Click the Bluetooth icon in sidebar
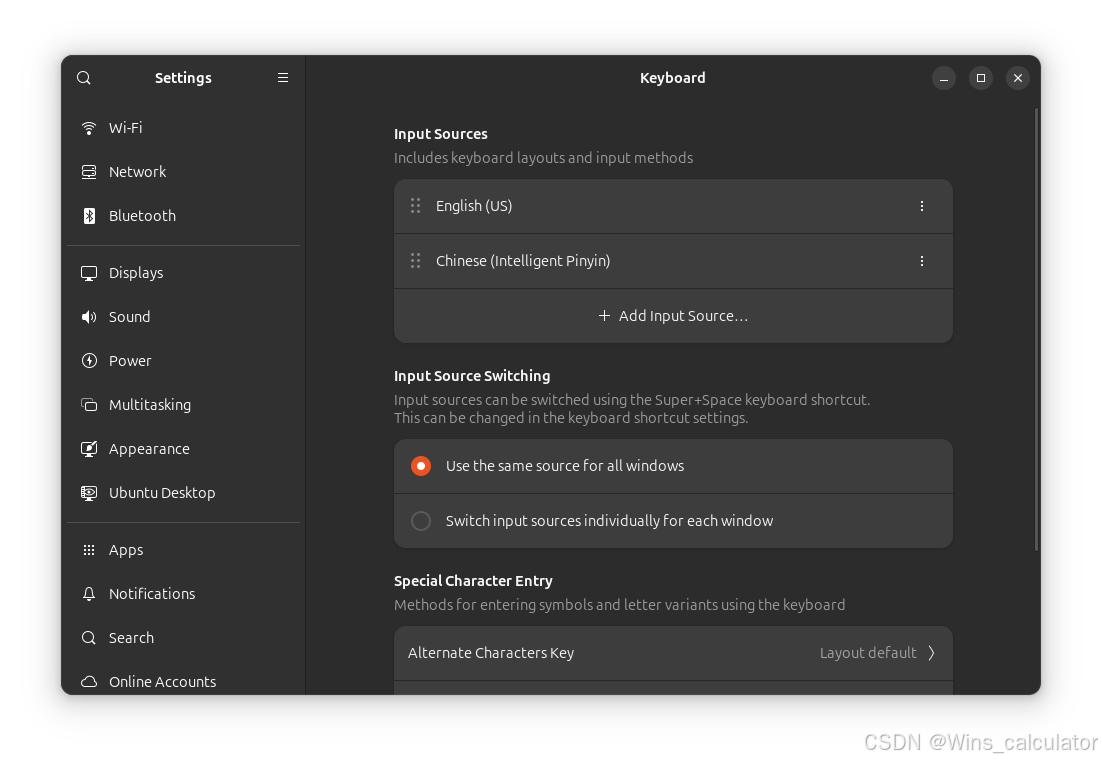This screenshot has width=1102, height=762. pos(89,216)
